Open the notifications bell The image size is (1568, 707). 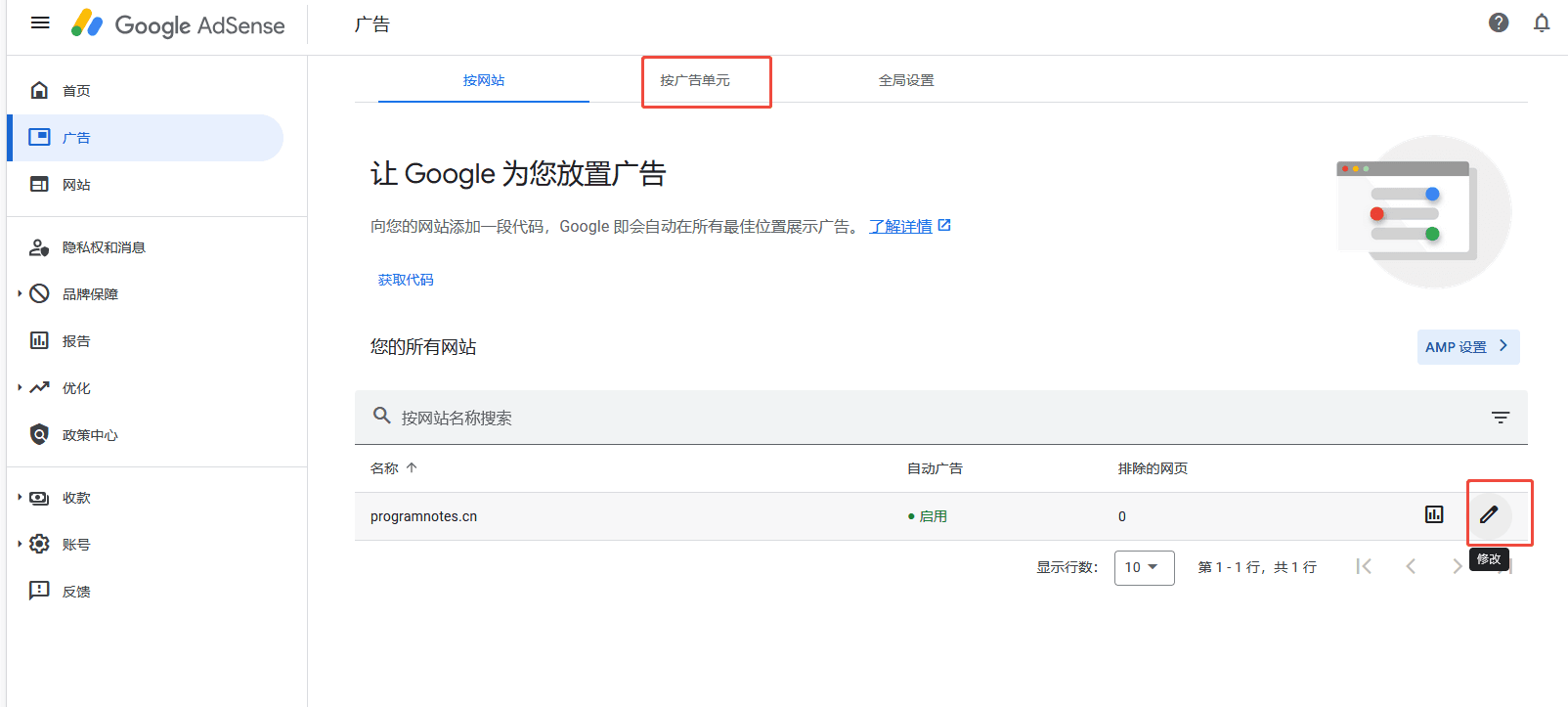pos(1541,22)
